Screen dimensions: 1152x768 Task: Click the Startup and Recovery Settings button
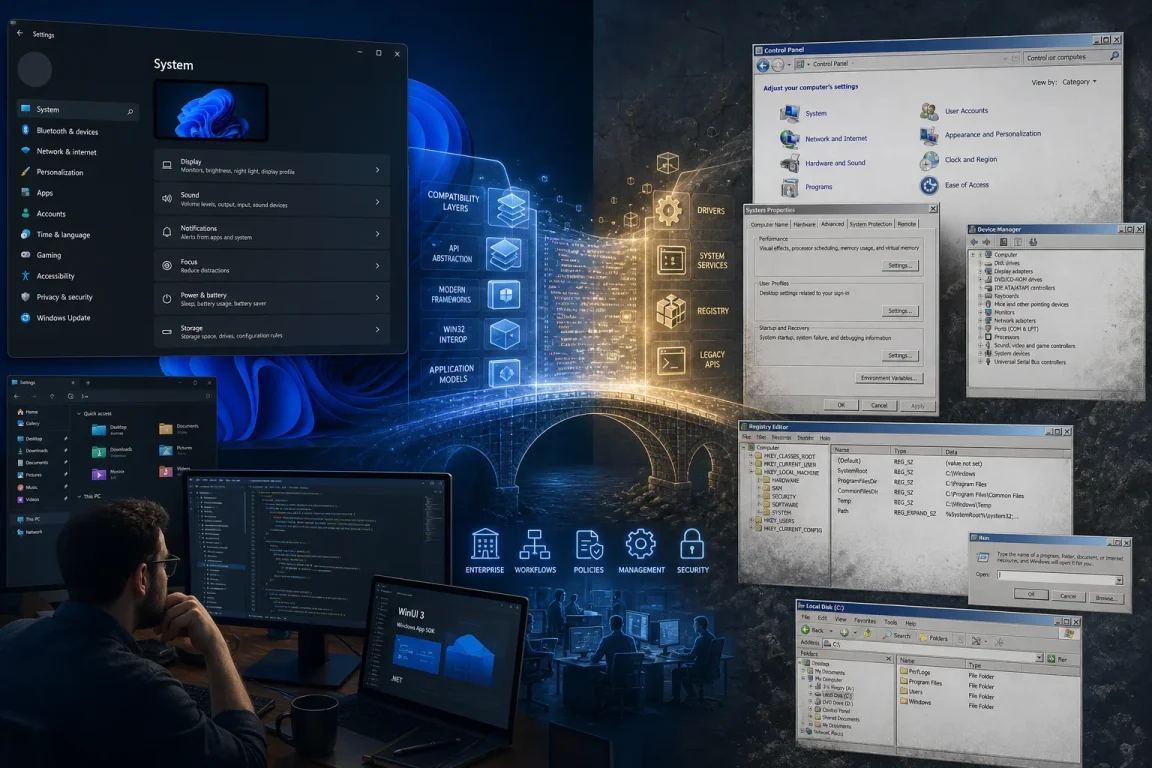tap(900, 356)
